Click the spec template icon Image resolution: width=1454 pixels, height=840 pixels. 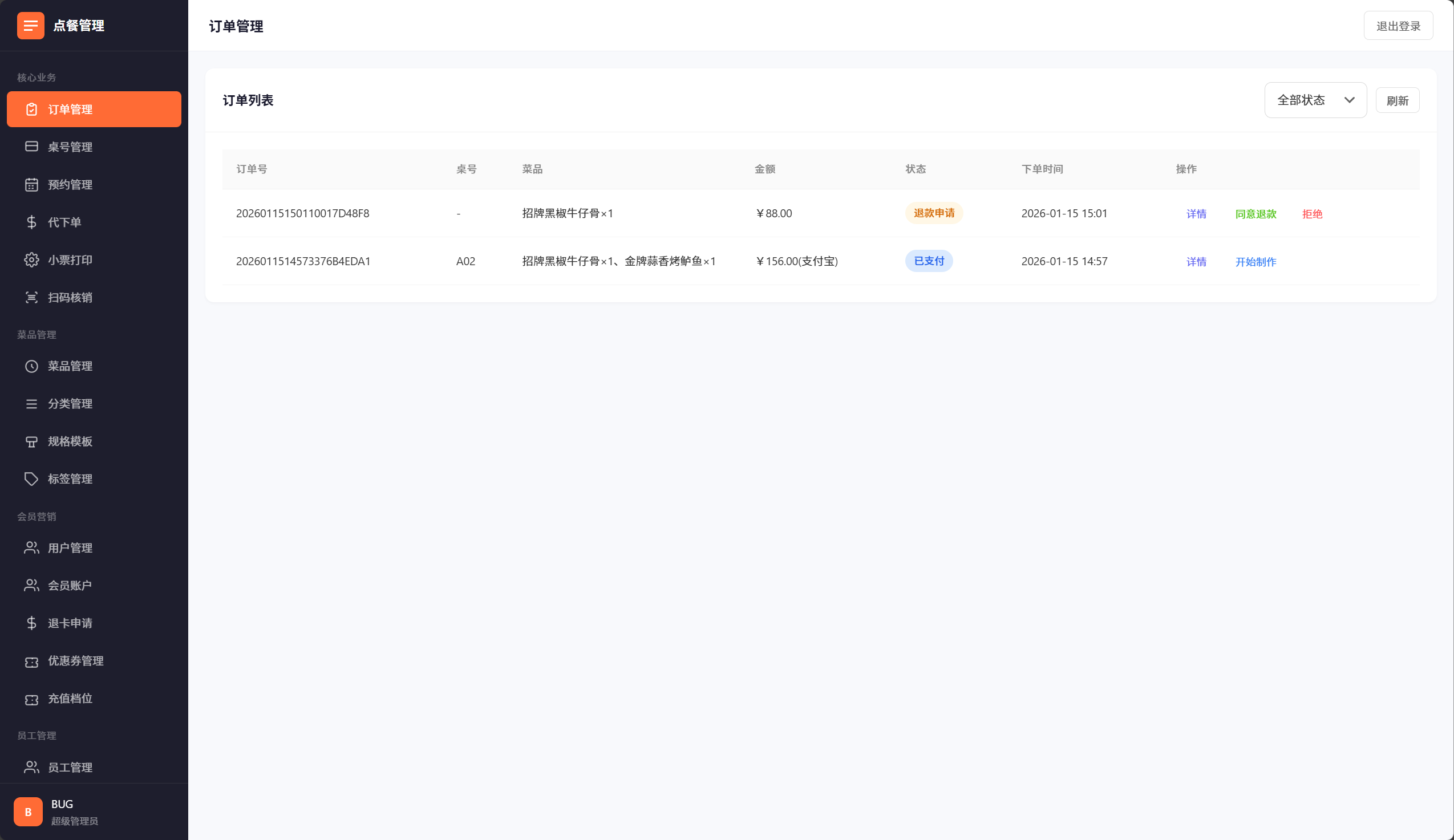pyautogui.click(x=32, y=441)
